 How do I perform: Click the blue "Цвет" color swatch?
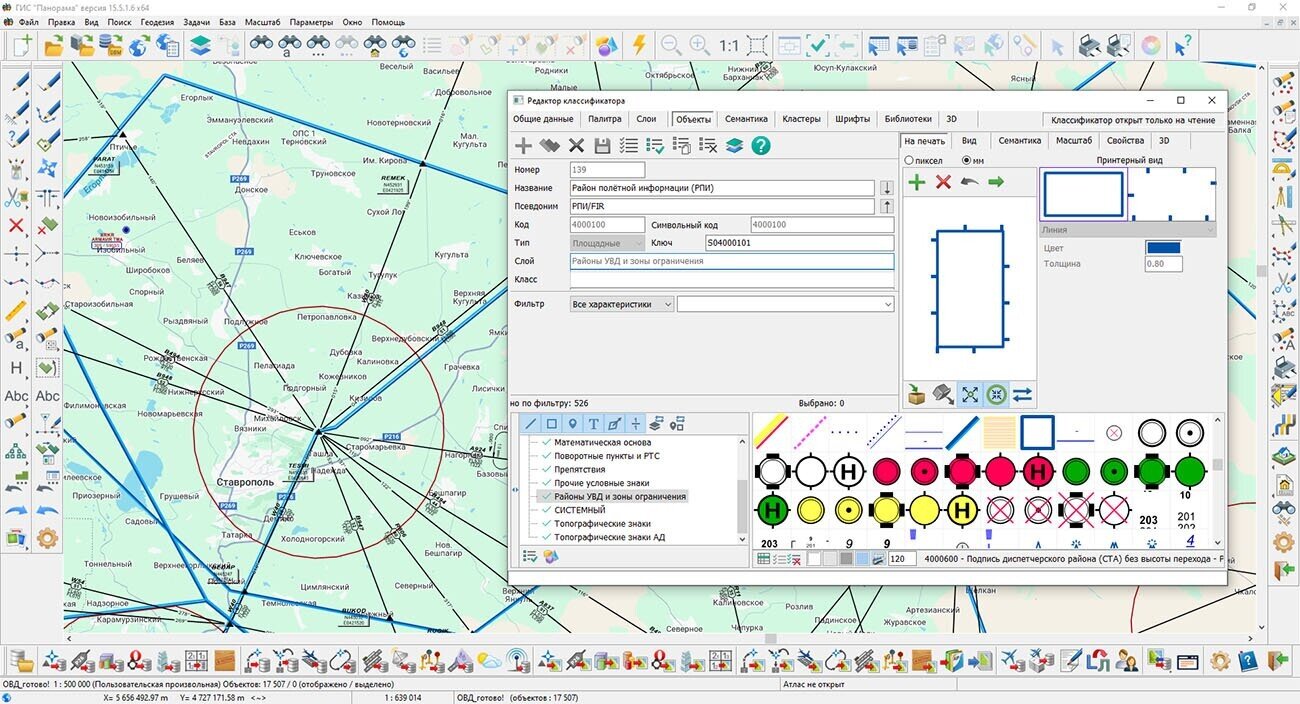(x=1163, y=248)
